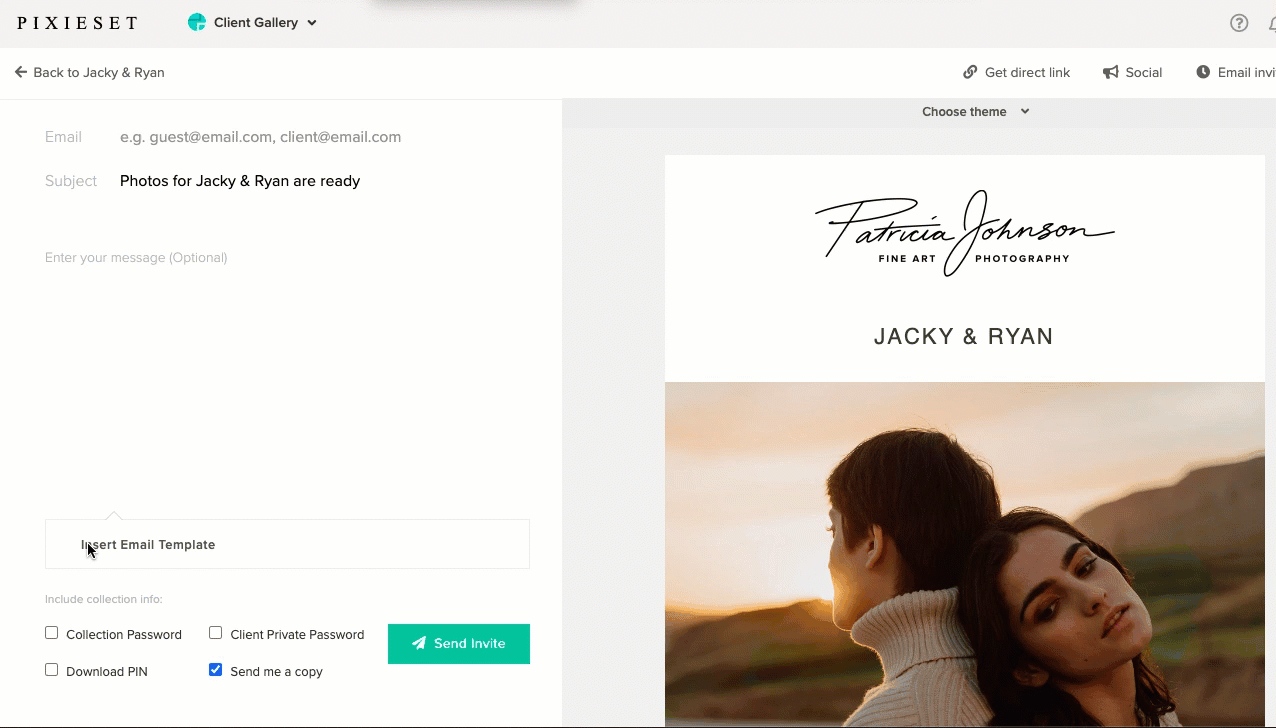Open help via question mark icon
This screenshot has width=1276, height=728.
[1239, 23]
